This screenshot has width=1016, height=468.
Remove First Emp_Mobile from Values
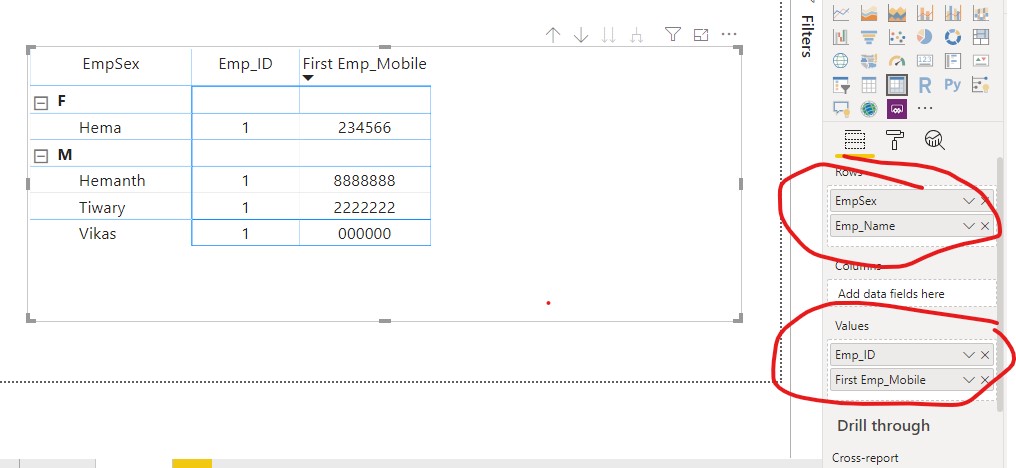click(985, 380)
